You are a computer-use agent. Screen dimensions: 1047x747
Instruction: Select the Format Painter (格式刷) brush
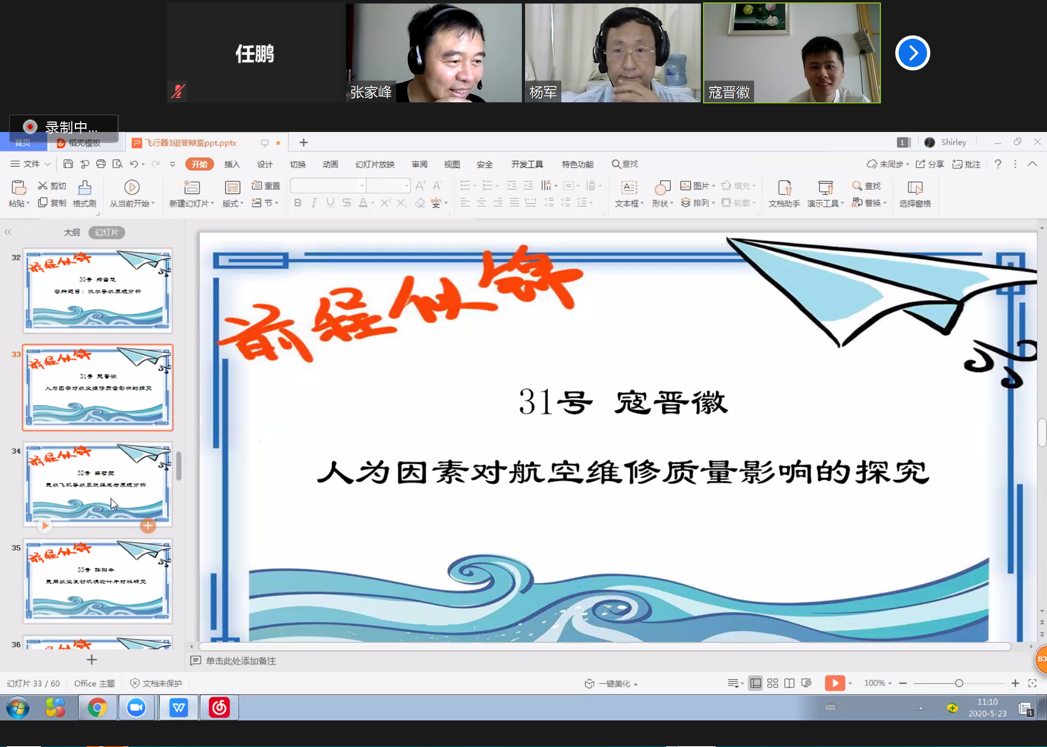pyautogui.click(x=85, y=194)
